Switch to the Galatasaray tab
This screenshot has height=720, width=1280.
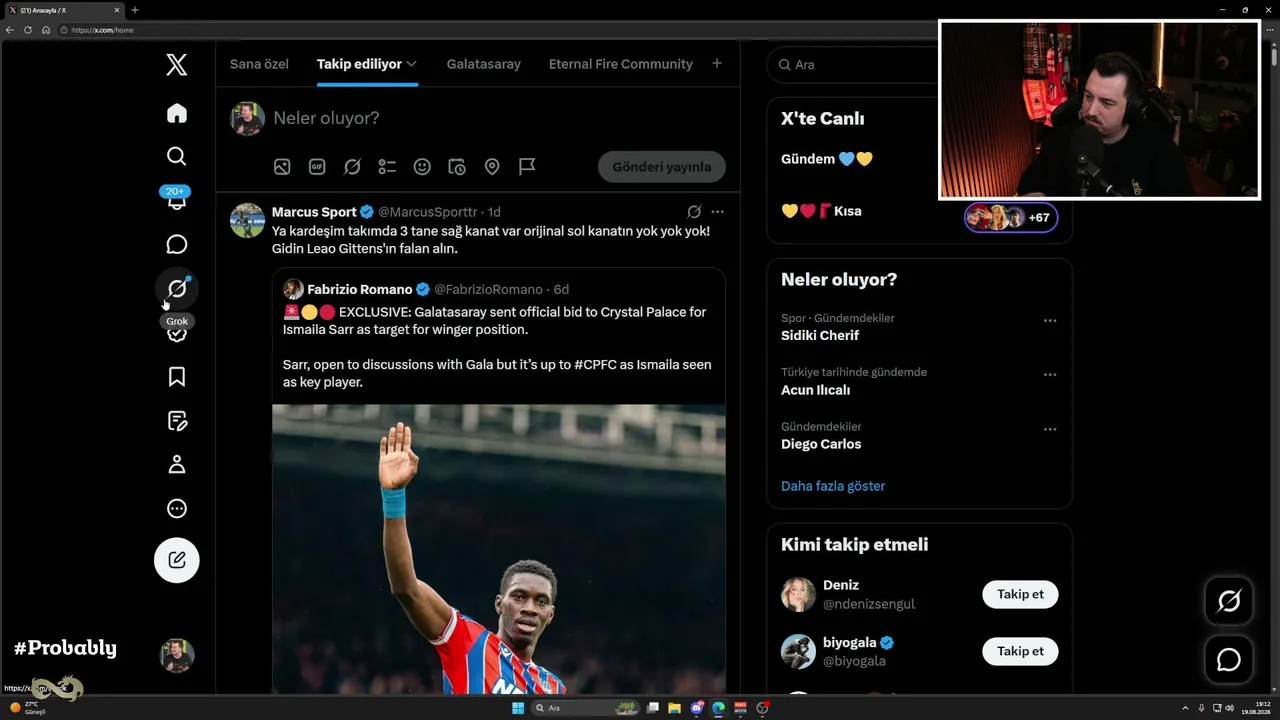pos(484,64)
